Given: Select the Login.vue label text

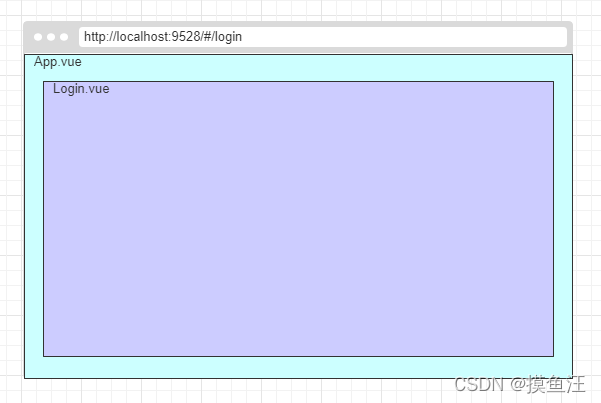Looking at the screenshot, I should coord(81,89).
